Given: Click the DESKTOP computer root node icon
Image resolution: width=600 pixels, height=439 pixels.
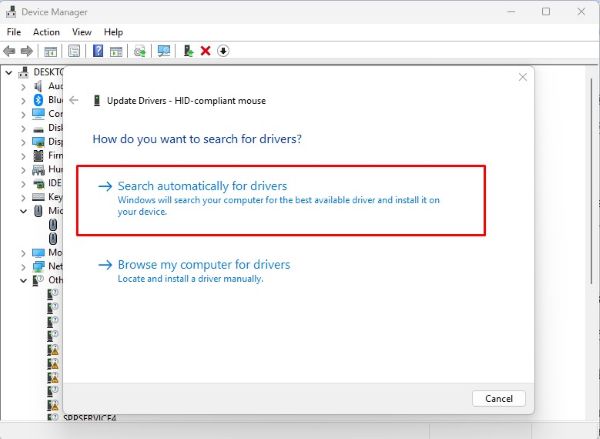Looking at the screenshot, I should point(24,72).
